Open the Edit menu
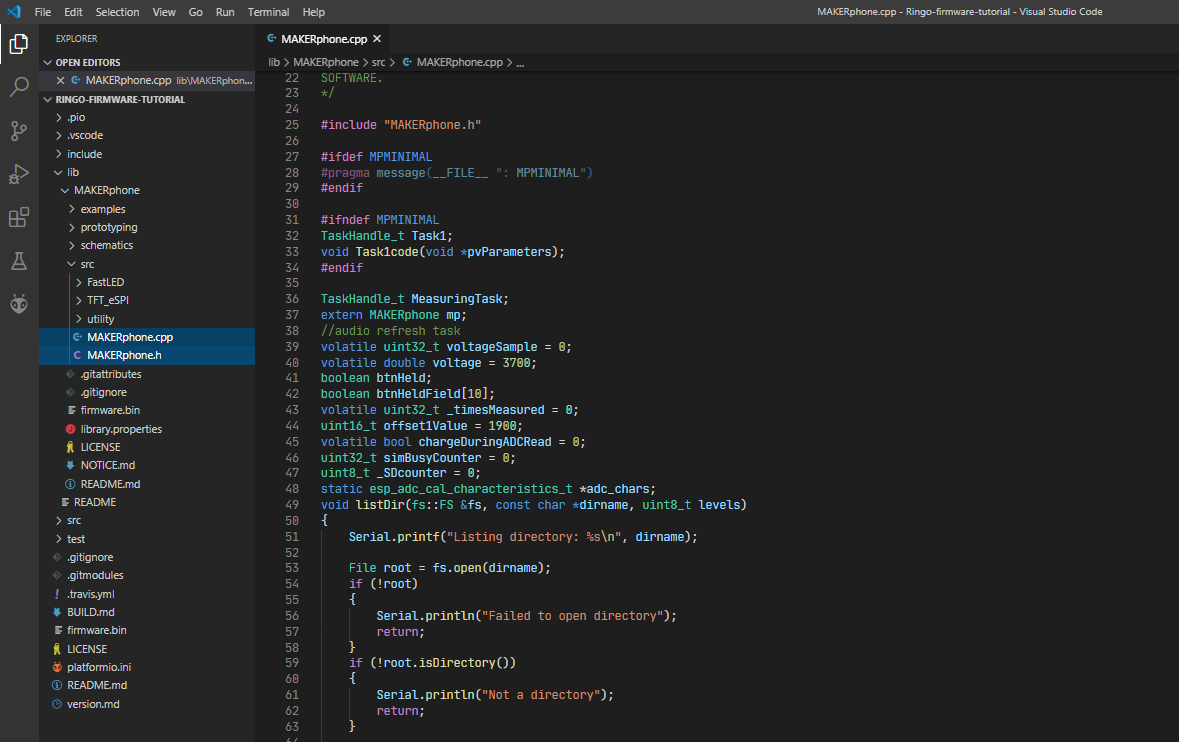The height and width of the screenshot is (742, 1179). 73,12
